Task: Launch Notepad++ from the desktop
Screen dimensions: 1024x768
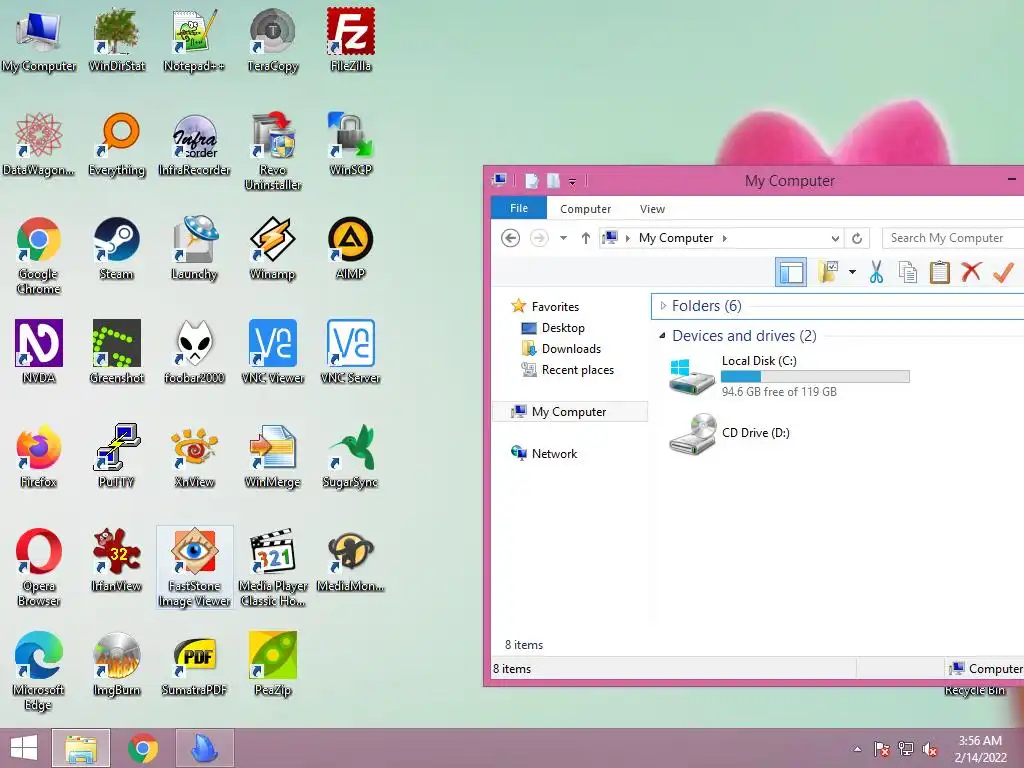Action: (x=194, y=39)
